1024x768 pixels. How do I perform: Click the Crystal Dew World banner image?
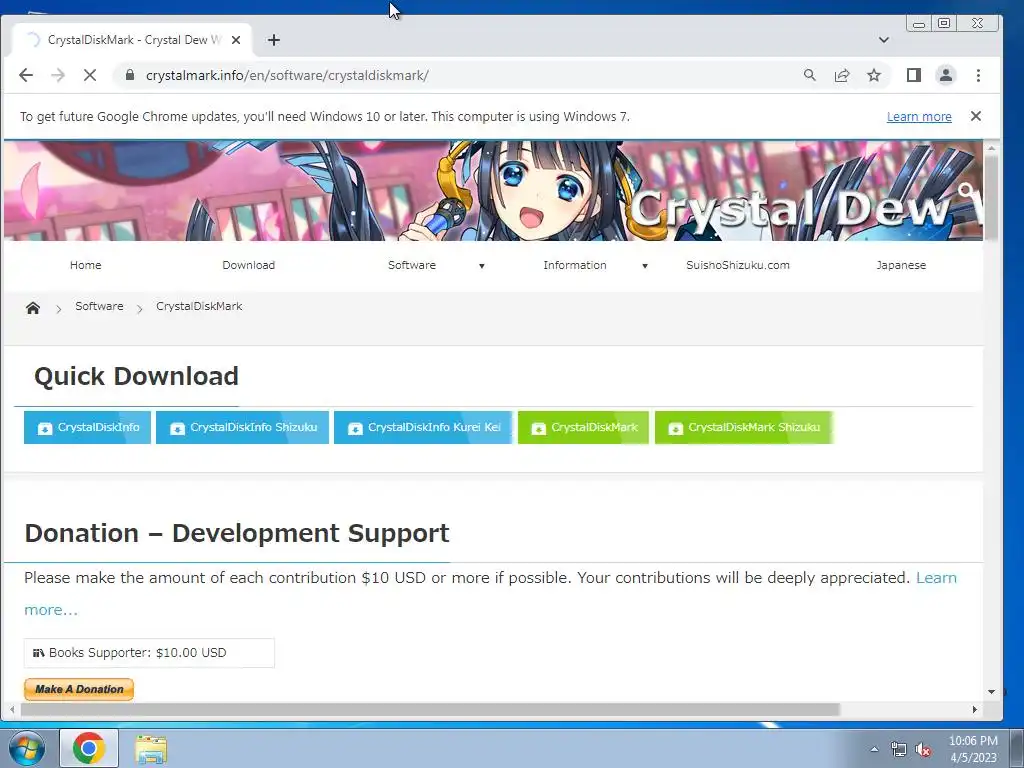(x=493, y=191)
